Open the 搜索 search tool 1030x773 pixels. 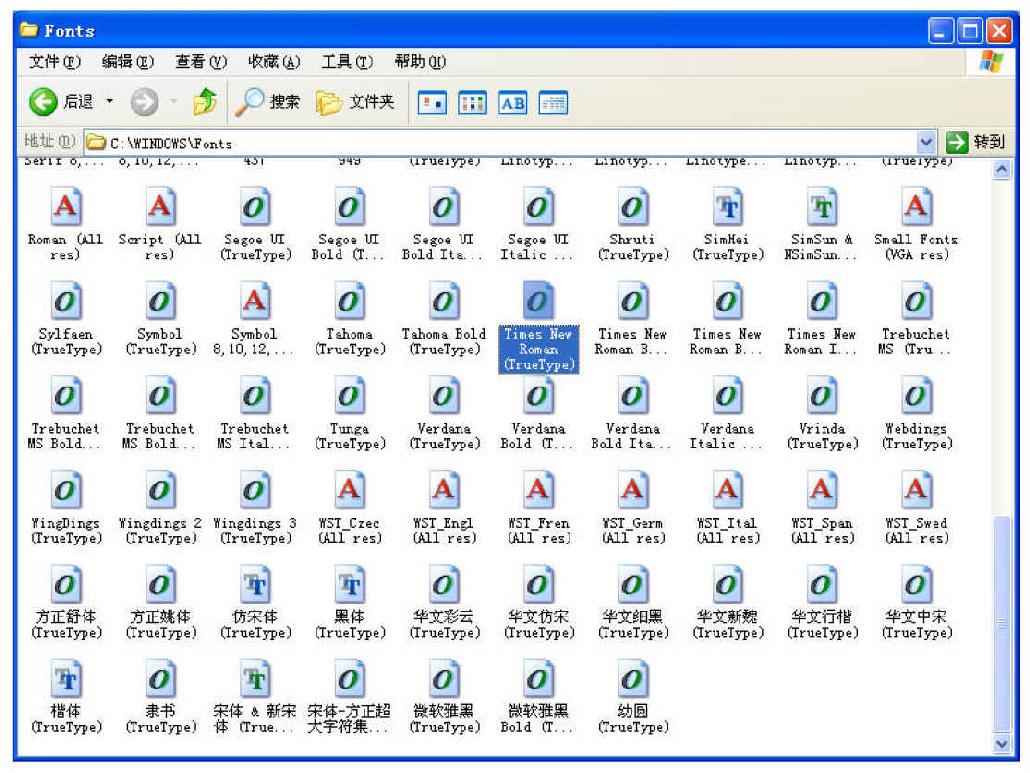tap(267, 102)
